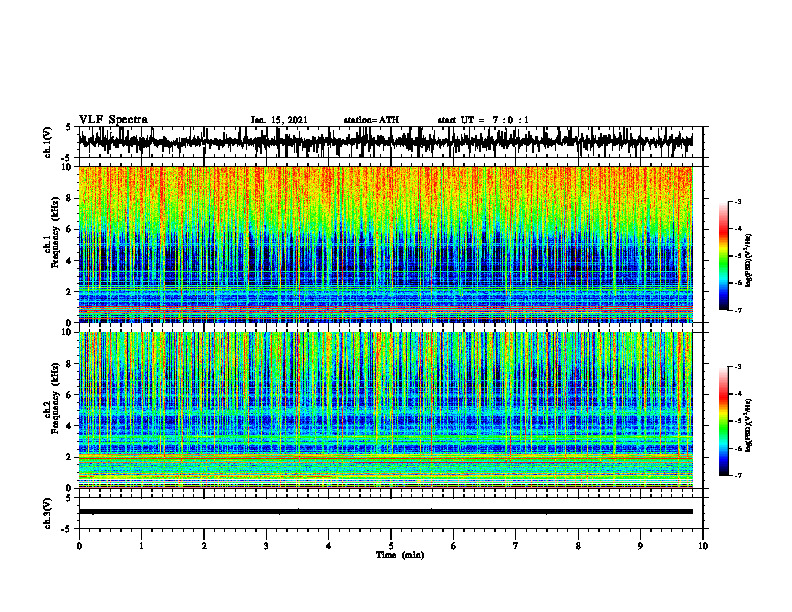The image size is (792, 612).
Task: Click the 'station=ATH' label
Action: coord(371,120)
